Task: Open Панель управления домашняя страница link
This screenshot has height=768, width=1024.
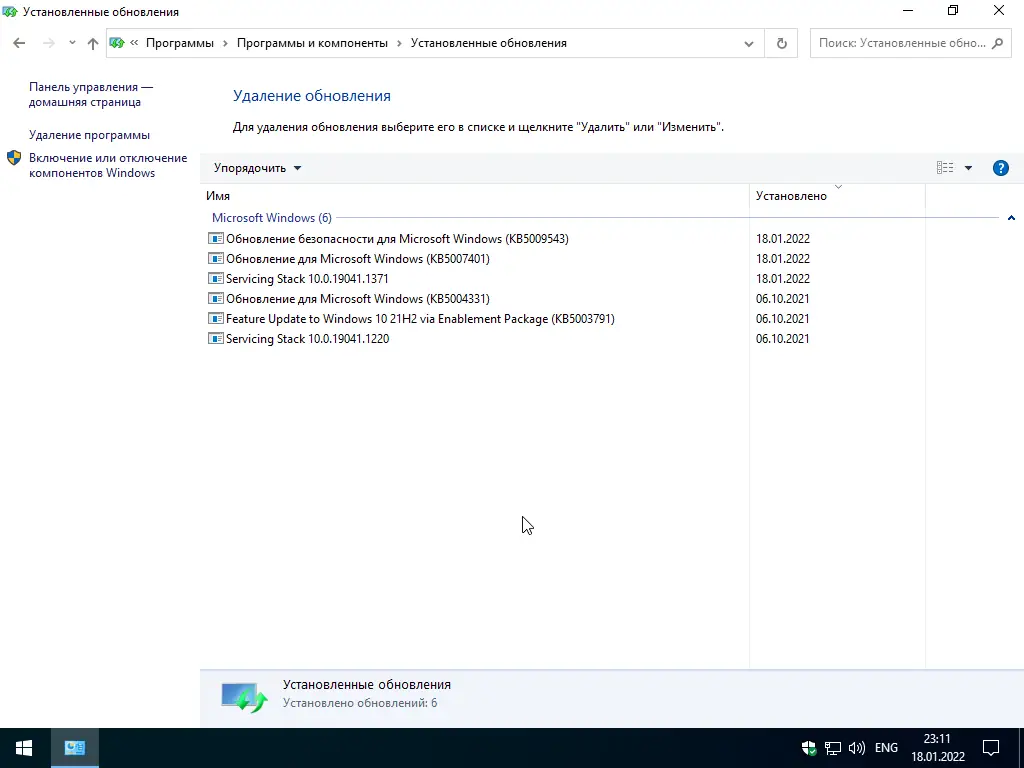Action: (x=91, y=95)
